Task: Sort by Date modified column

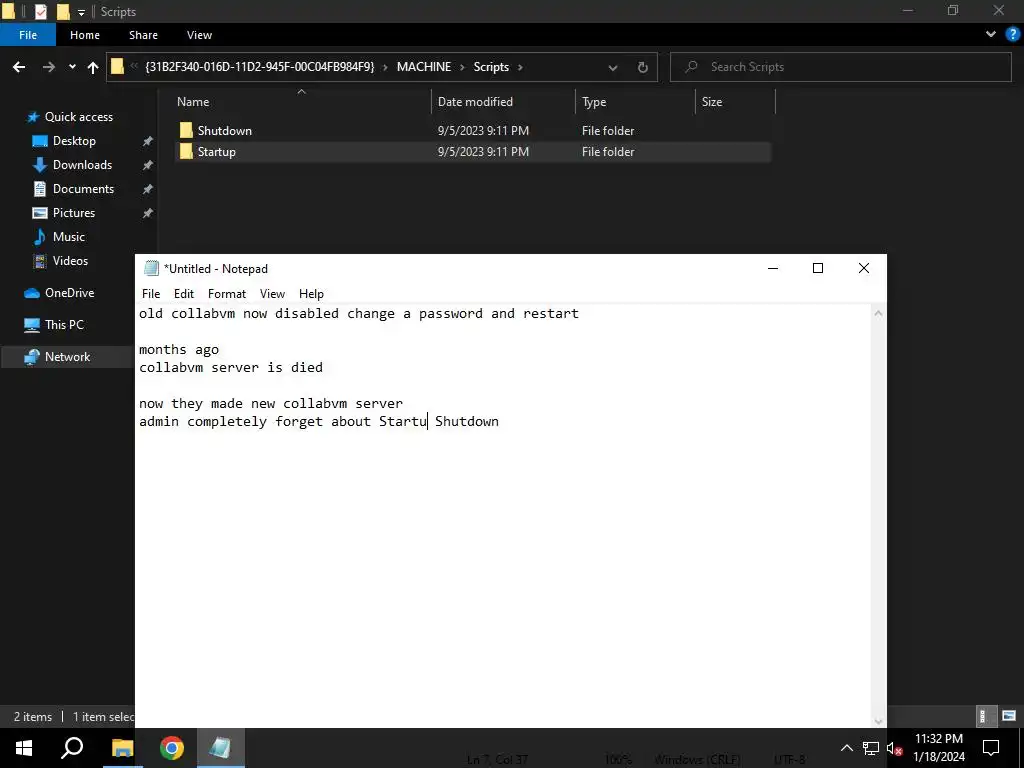Action: click(475, 102)
